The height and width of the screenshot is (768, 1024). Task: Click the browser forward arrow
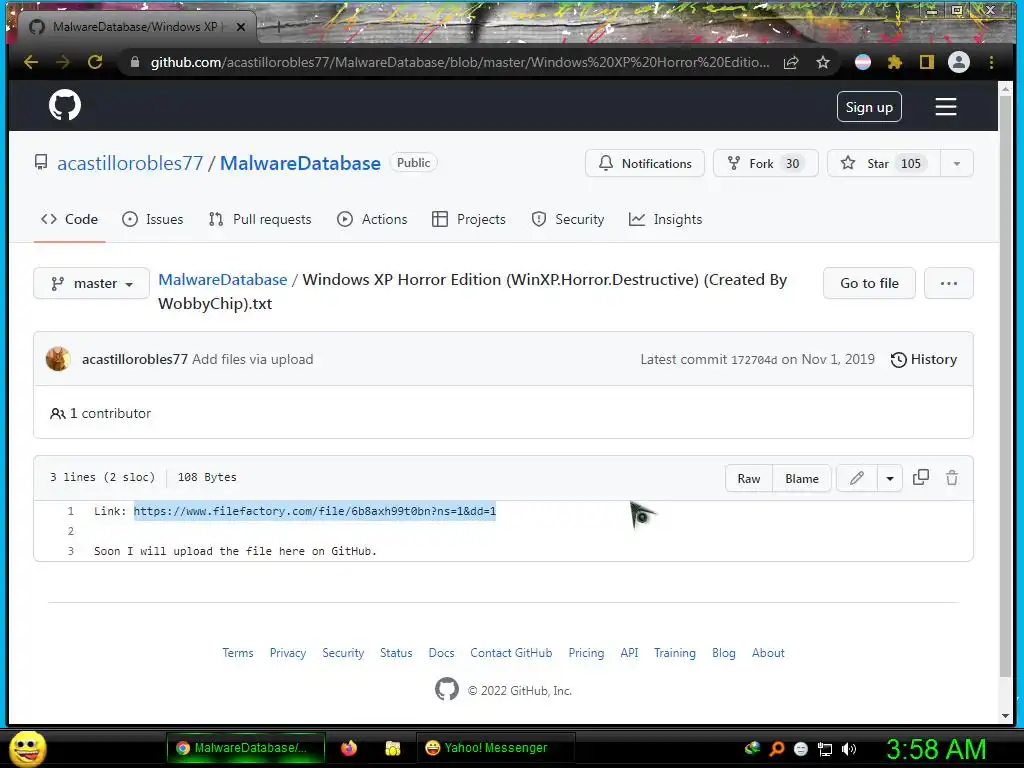(x=63, y=62)
